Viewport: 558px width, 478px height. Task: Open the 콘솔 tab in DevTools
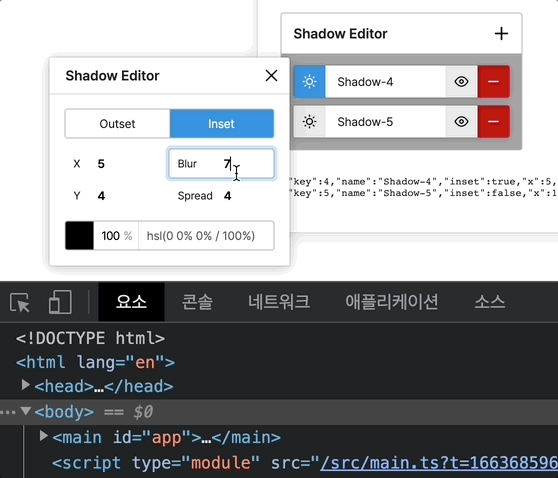point(198,303)
